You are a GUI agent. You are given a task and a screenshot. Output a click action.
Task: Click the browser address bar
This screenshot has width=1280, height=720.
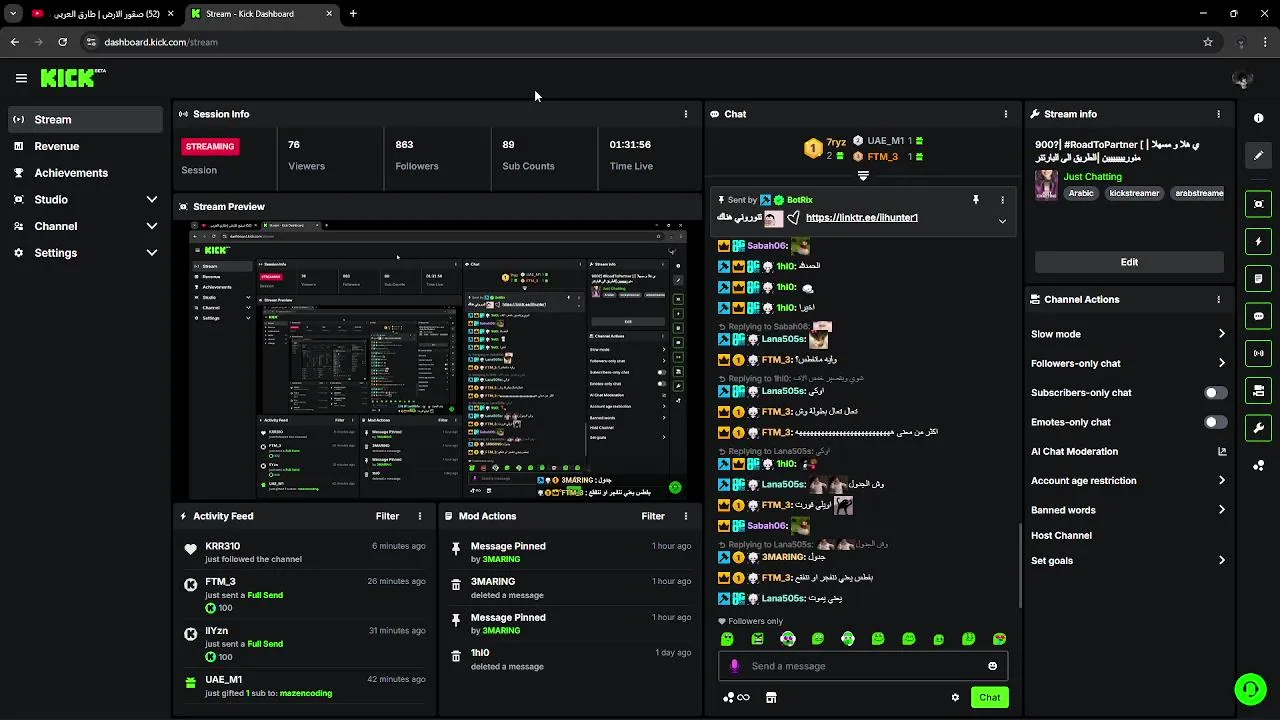point(640,42)
